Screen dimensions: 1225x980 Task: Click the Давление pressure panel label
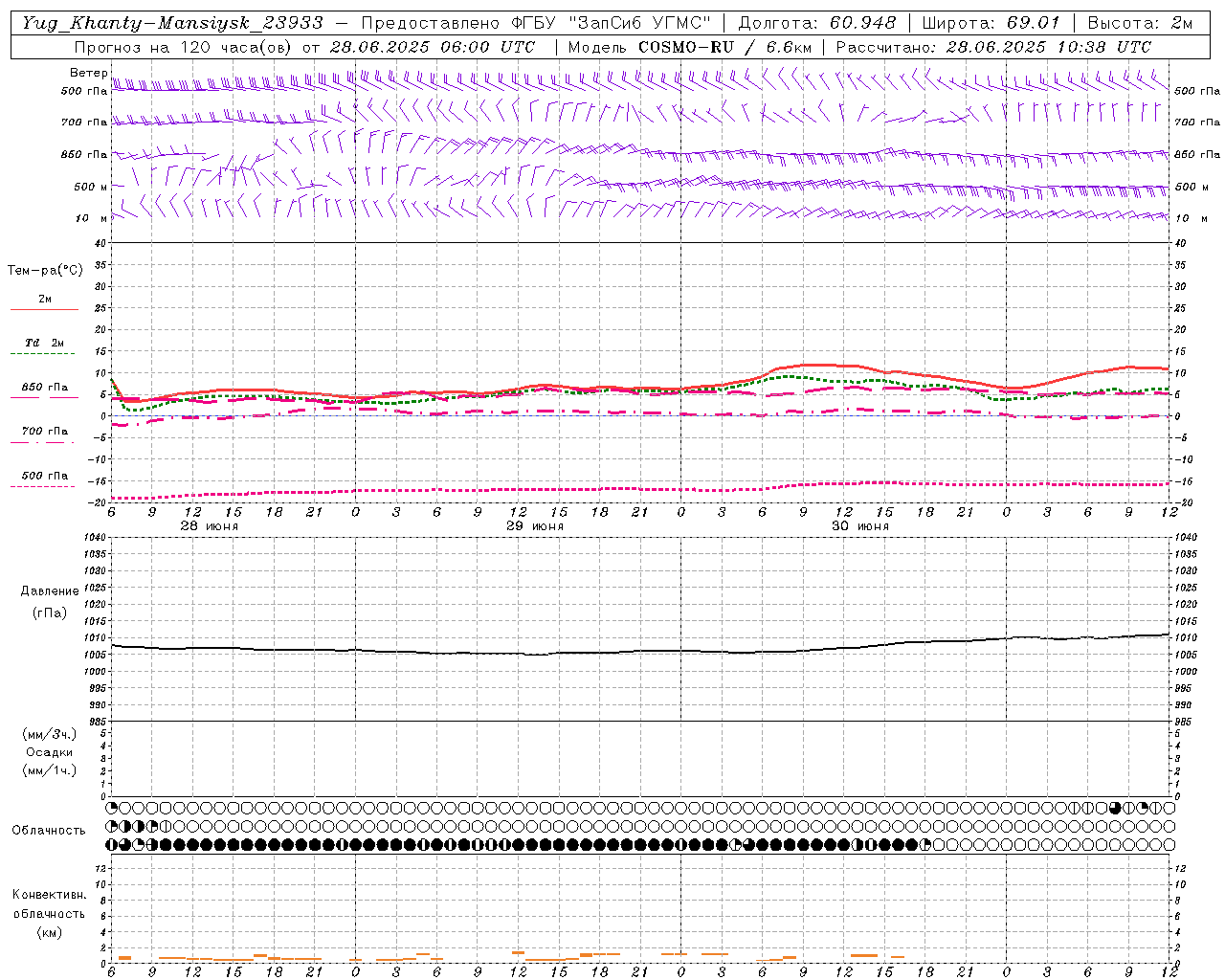[49, 591]
